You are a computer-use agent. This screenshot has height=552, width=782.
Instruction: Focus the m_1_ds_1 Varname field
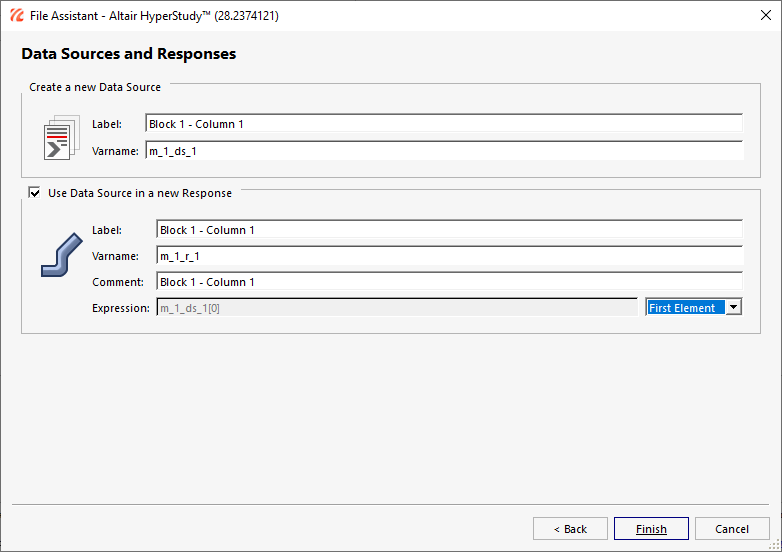[444, 151]
